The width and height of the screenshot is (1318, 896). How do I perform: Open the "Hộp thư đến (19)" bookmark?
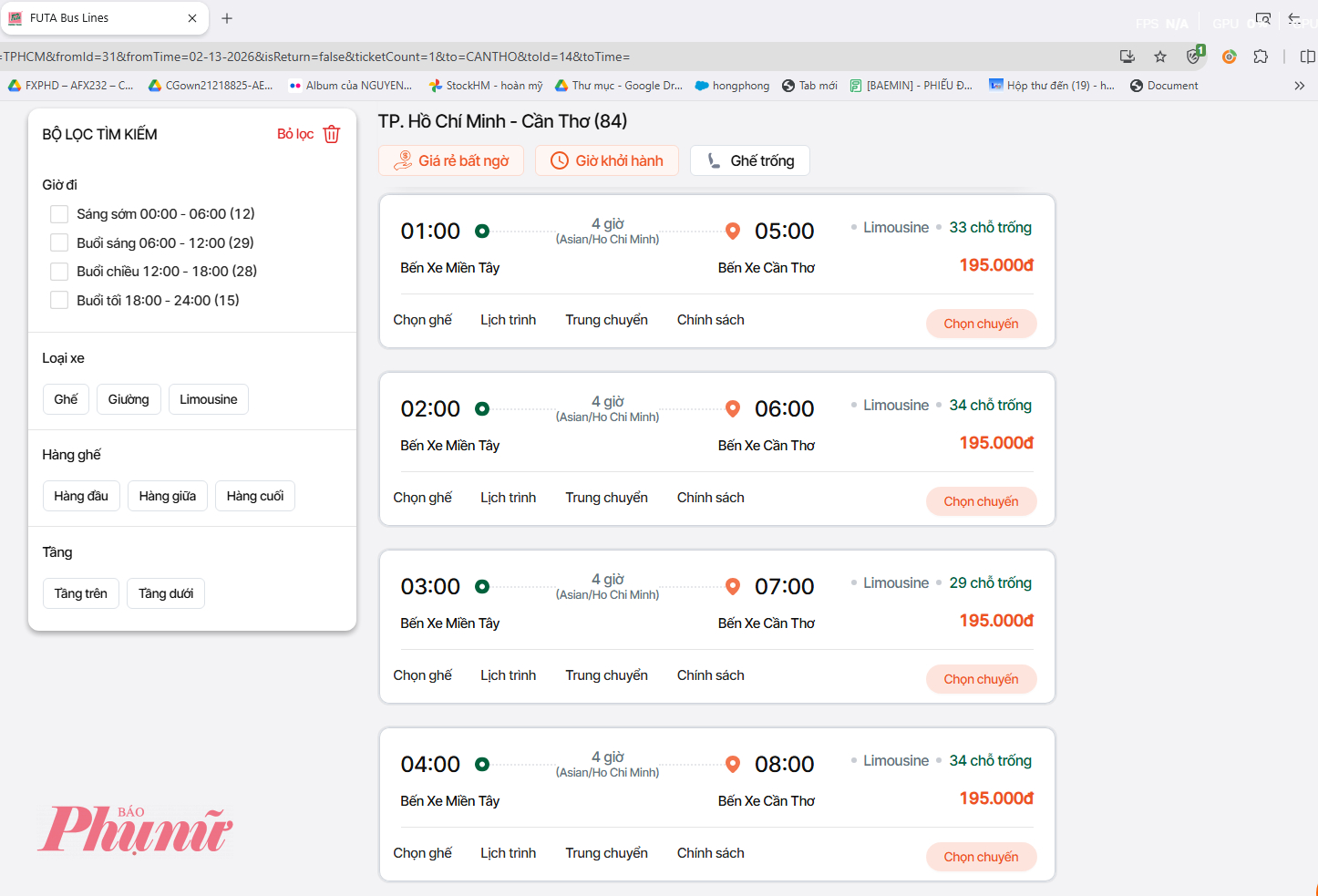click(x=1052, y=86)
